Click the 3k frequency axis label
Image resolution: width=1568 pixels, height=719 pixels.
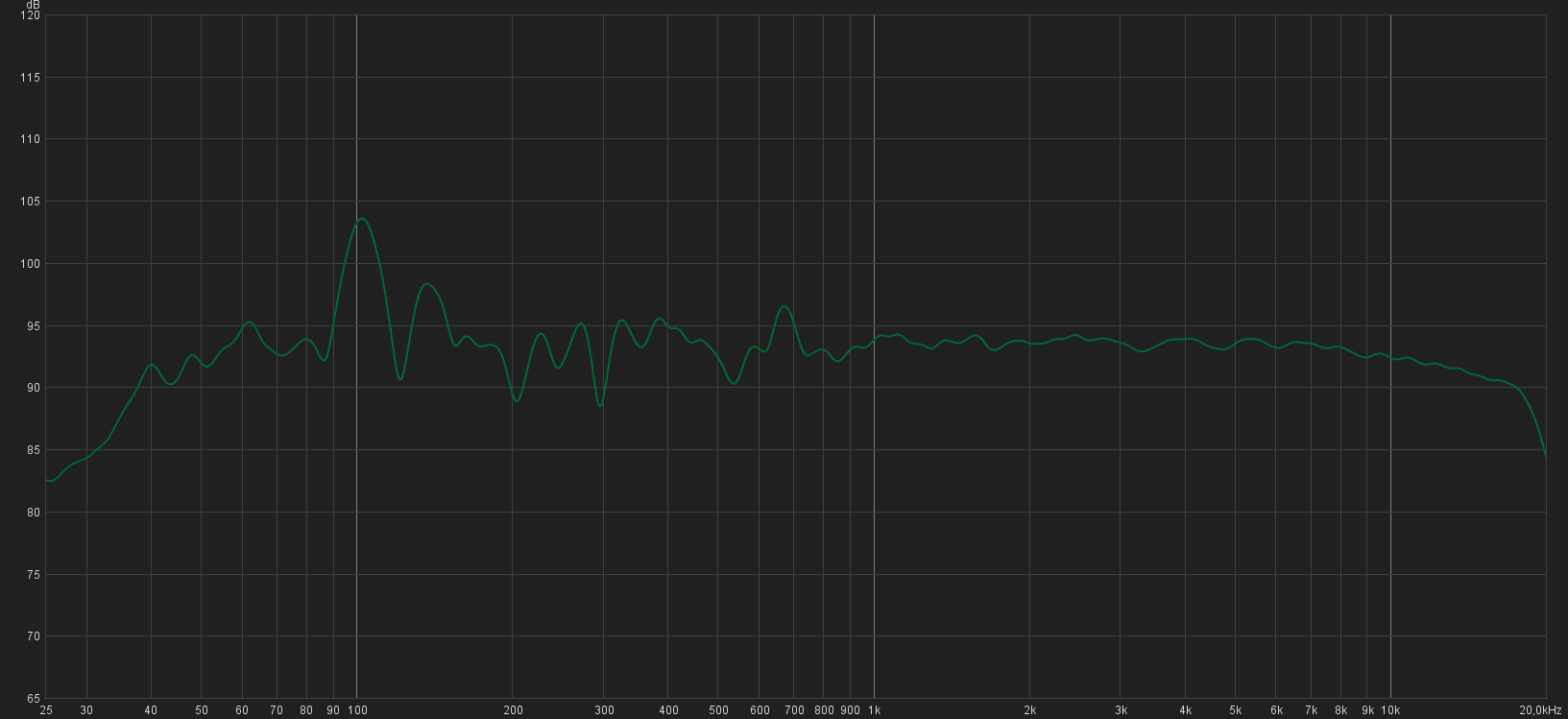point(1121,710)
